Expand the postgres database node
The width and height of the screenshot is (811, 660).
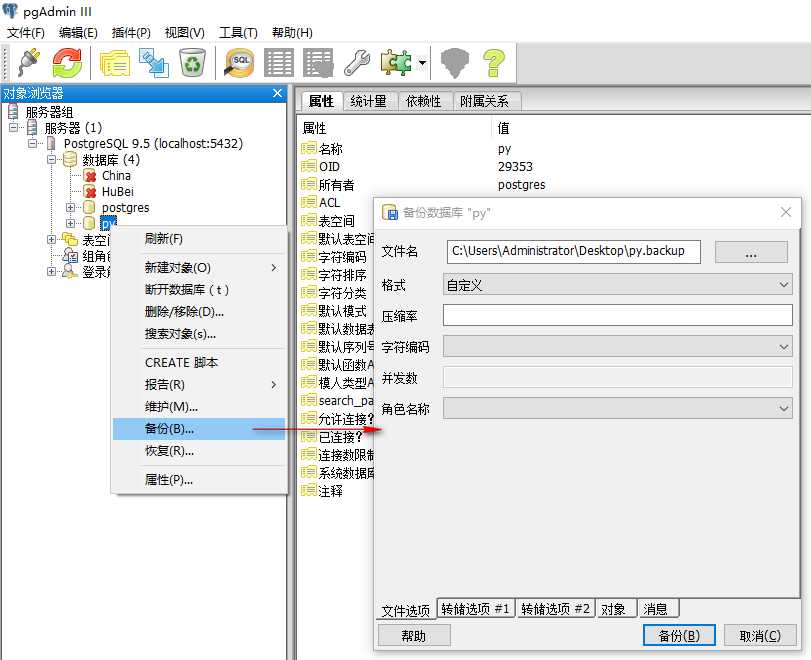[70, 207]
